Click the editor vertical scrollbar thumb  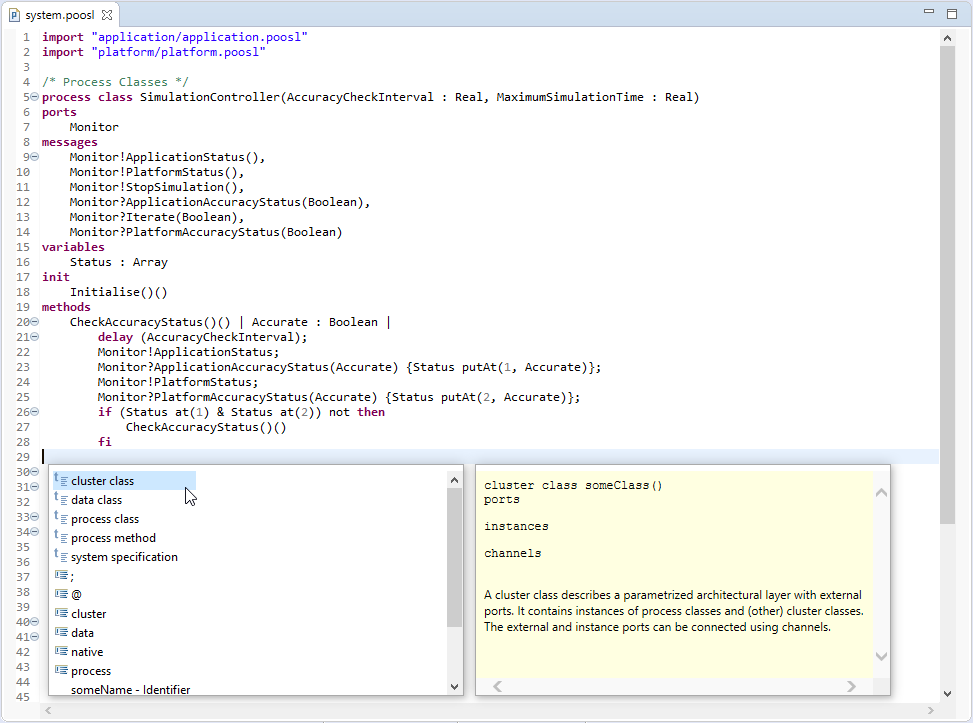(947, 285)
